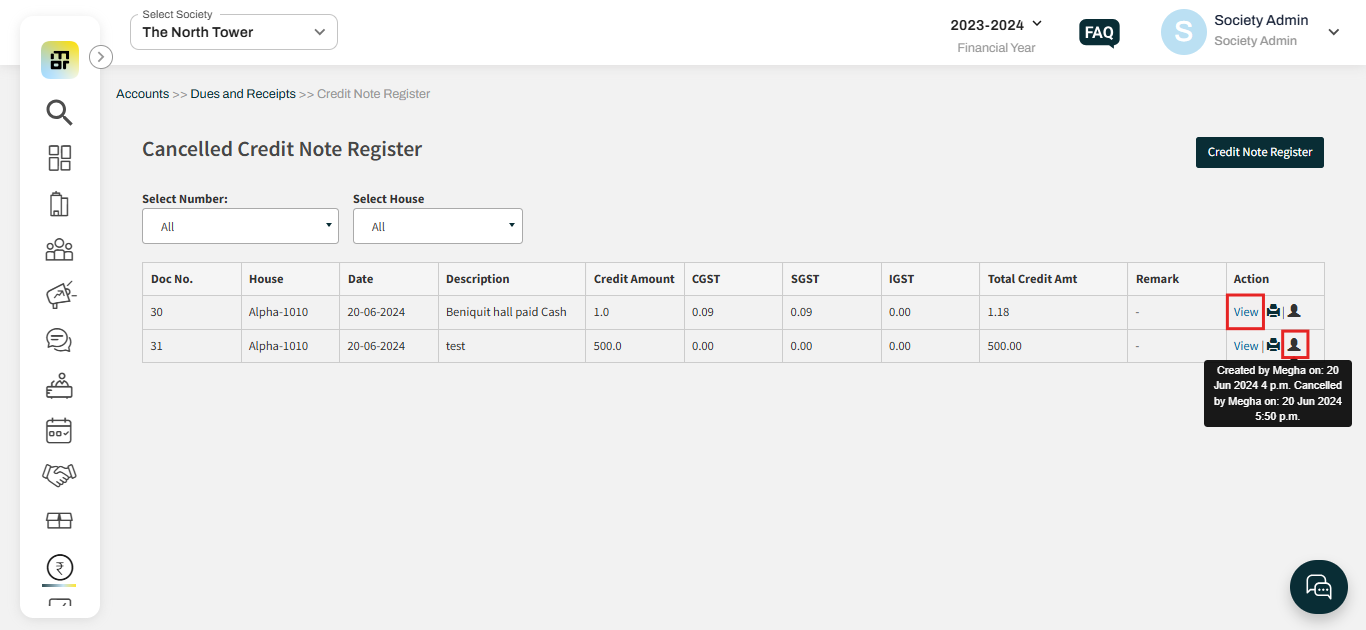Open the megaphone announcements icon

61,295
